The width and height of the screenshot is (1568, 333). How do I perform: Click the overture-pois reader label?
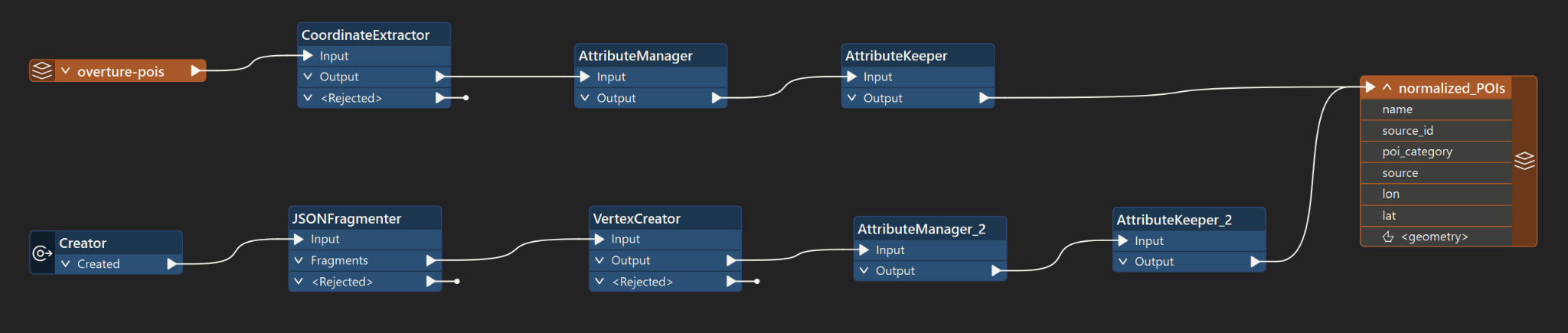point(120,71)
